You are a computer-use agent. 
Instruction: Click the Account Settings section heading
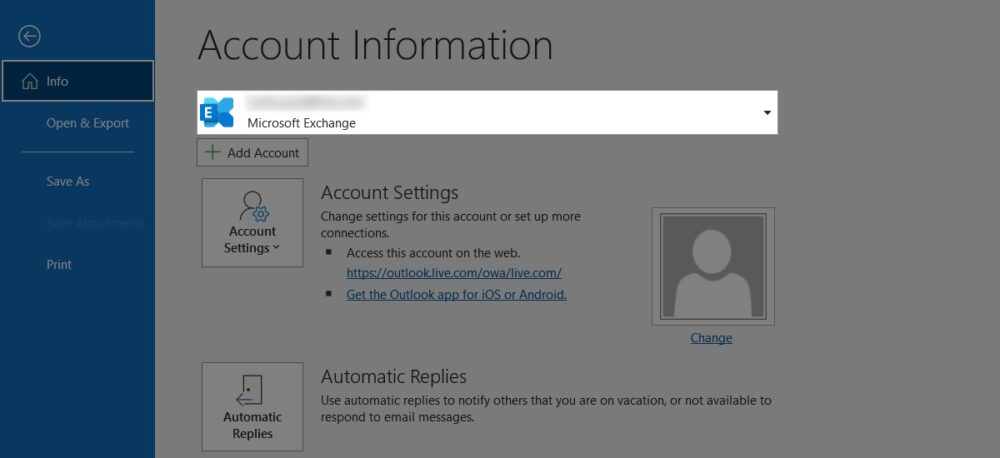[390, 192]
